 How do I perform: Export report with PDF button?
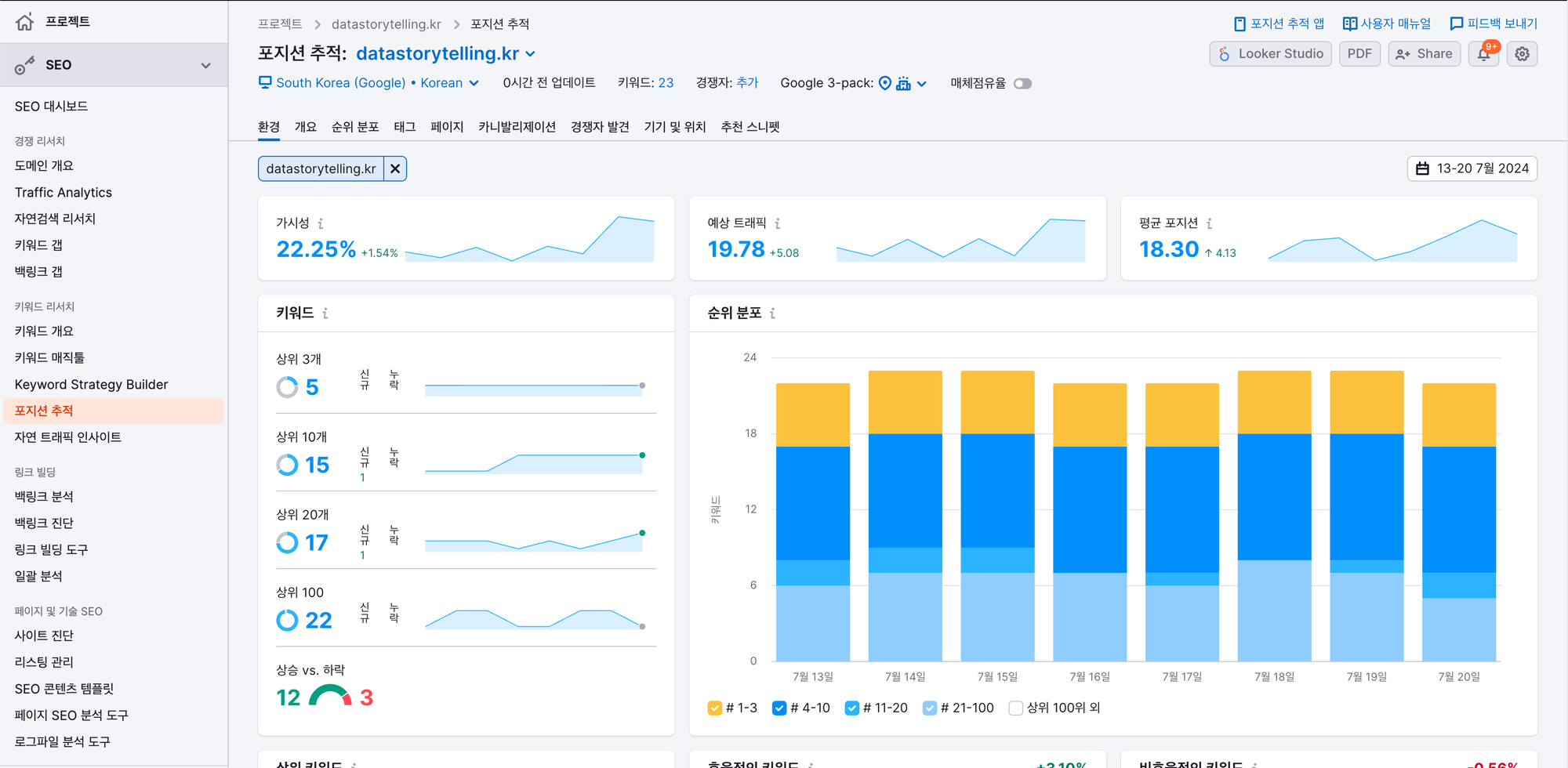point(1359,54)
